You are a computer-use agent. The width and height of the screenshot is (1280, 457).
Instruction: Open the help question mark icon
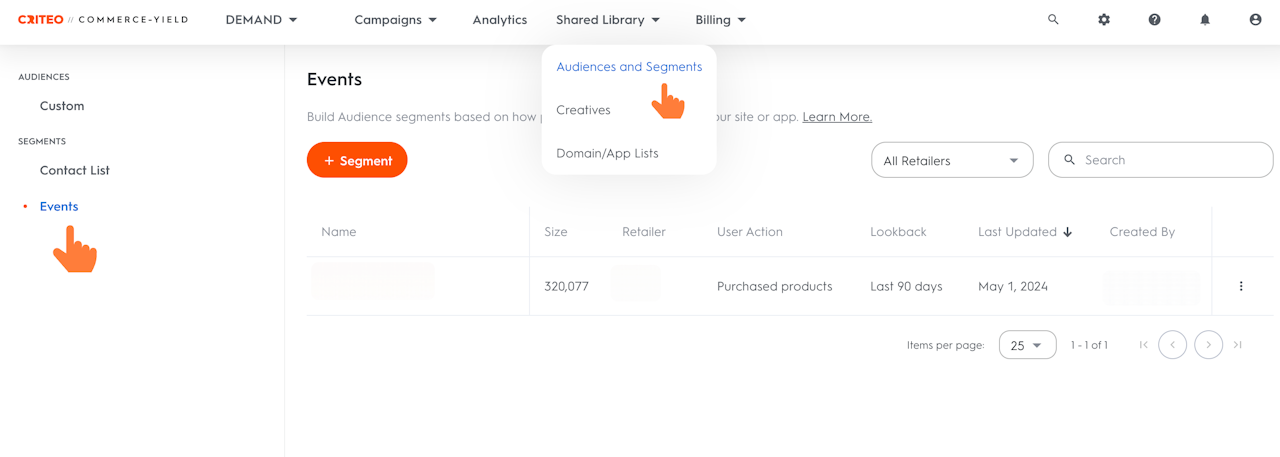click(x=1154, y=20)
